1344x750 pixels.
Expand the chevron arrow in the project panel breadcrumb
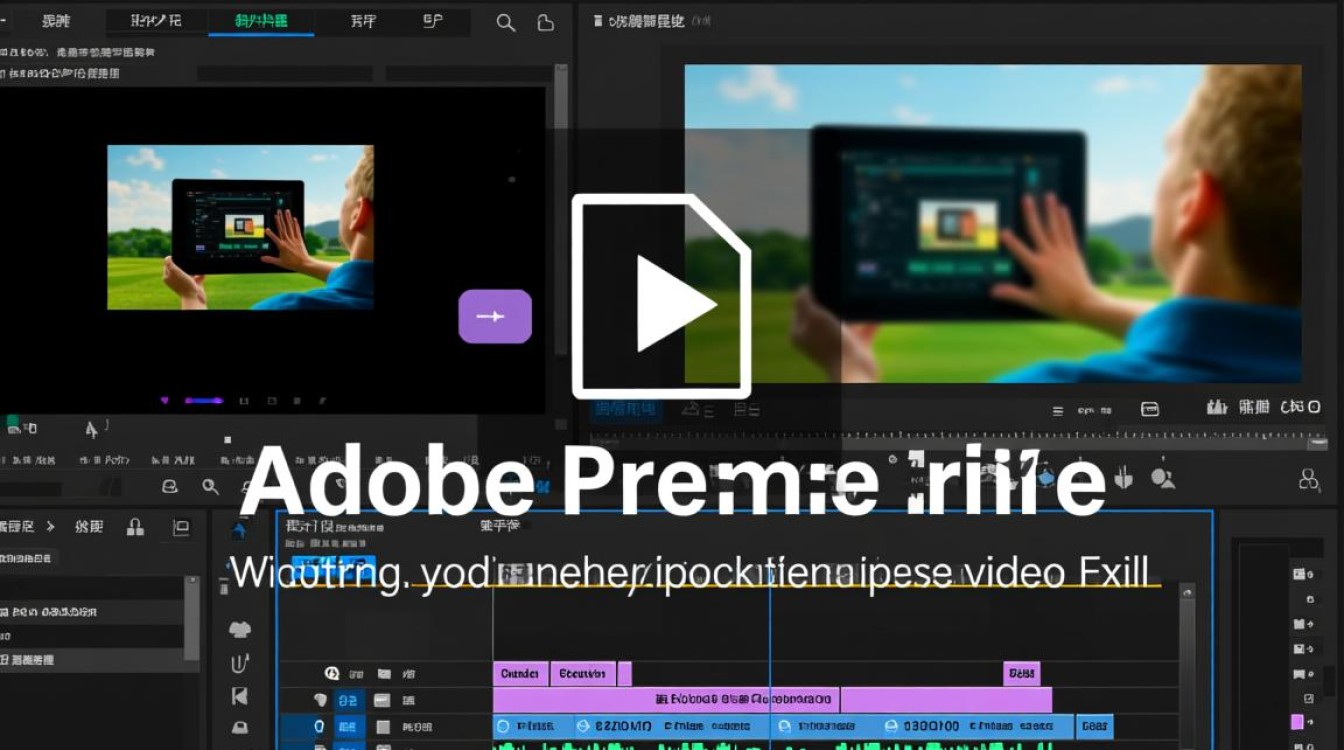51,527
